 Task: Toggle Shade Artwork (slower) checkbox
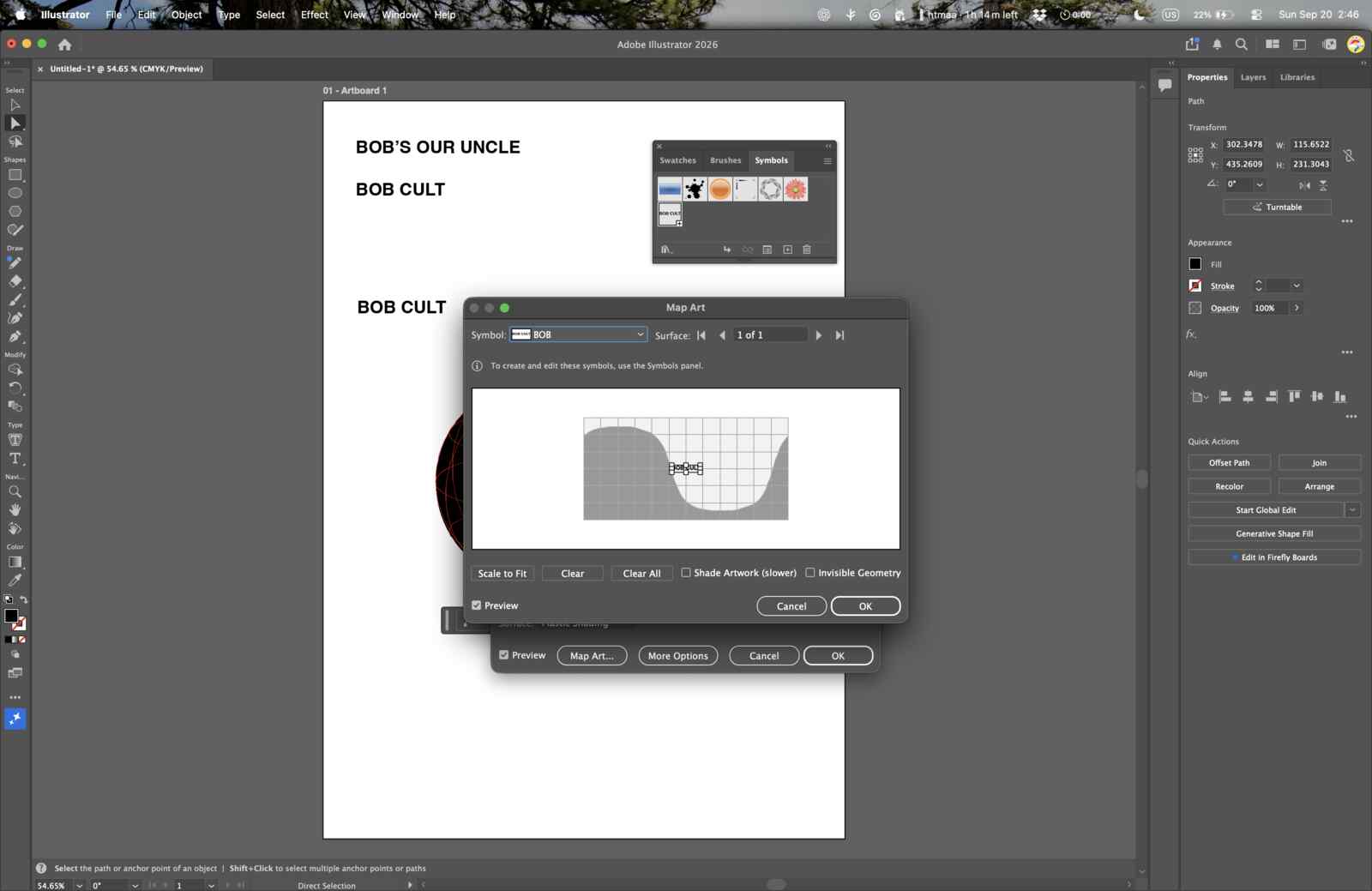[x=686, y=573]
